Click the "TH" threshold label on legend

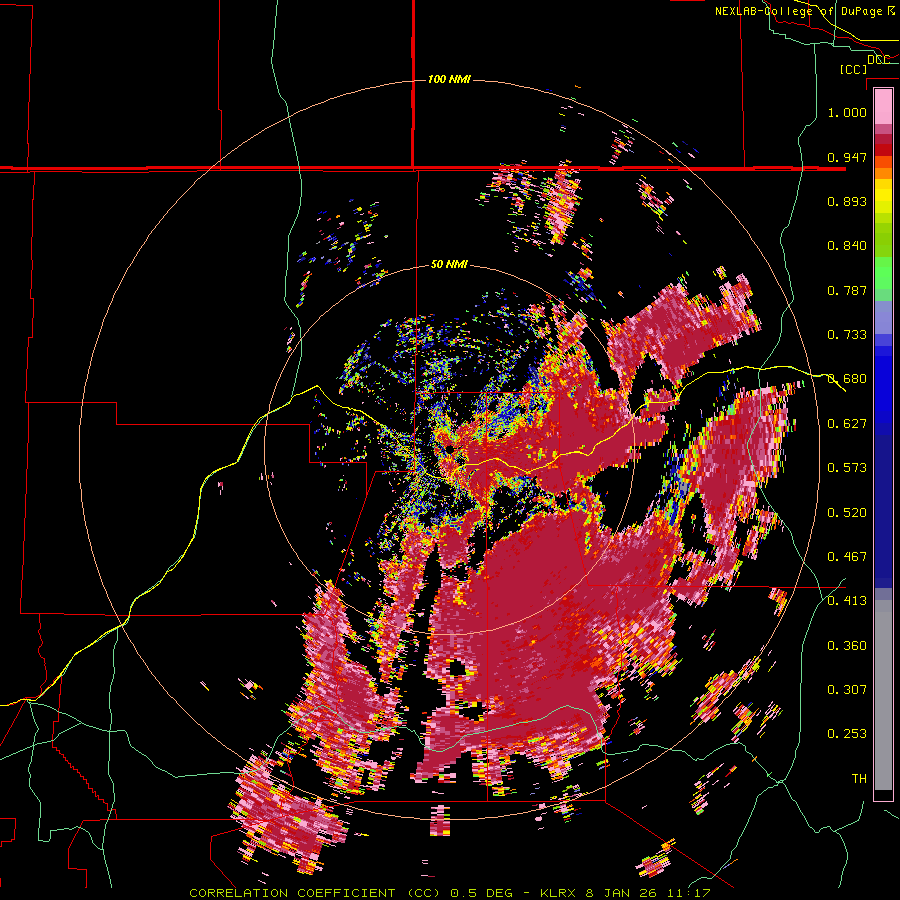[x=859, y=779]
